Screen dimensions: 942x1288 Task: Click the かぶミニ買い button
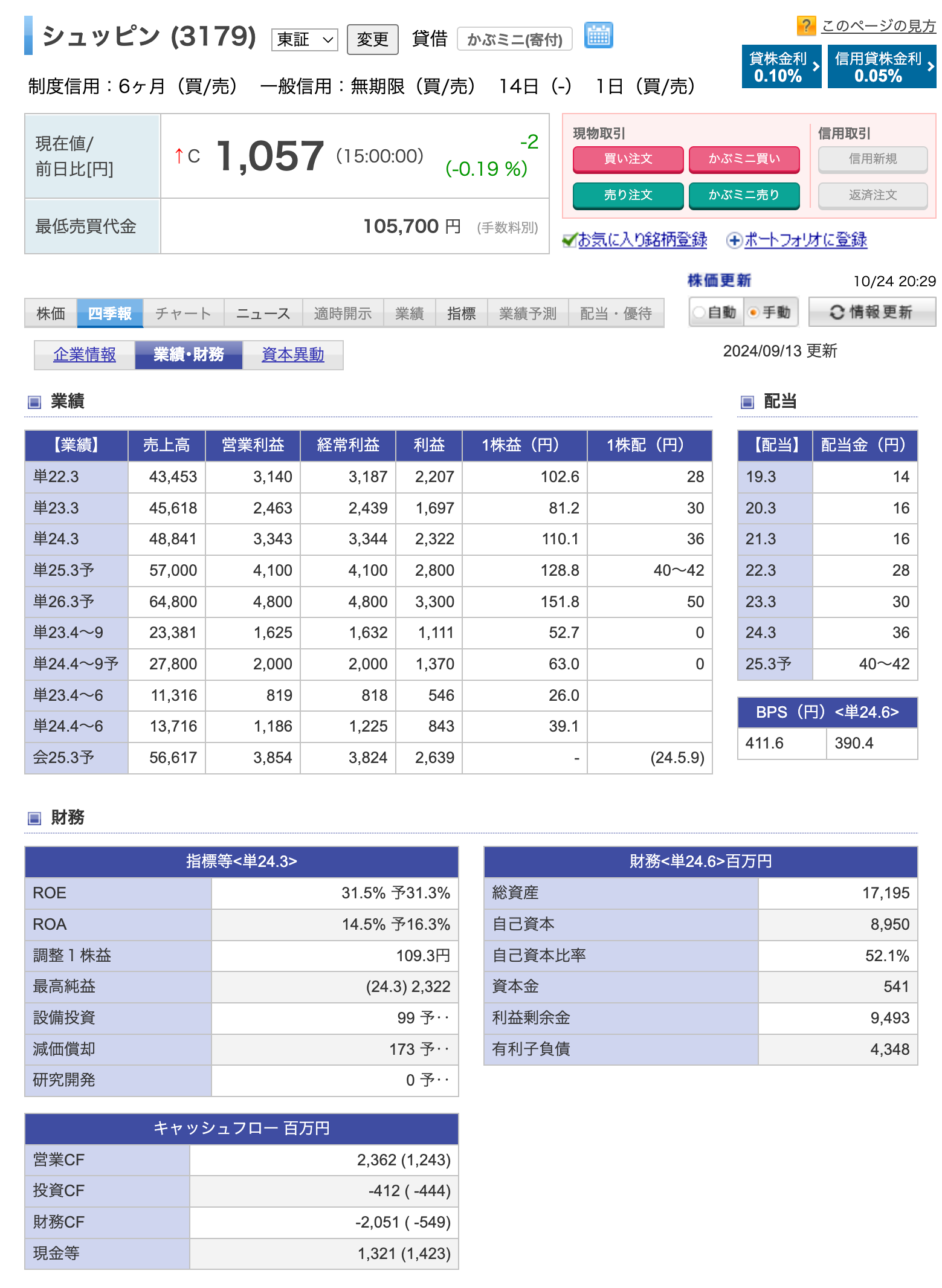(744, 159)
